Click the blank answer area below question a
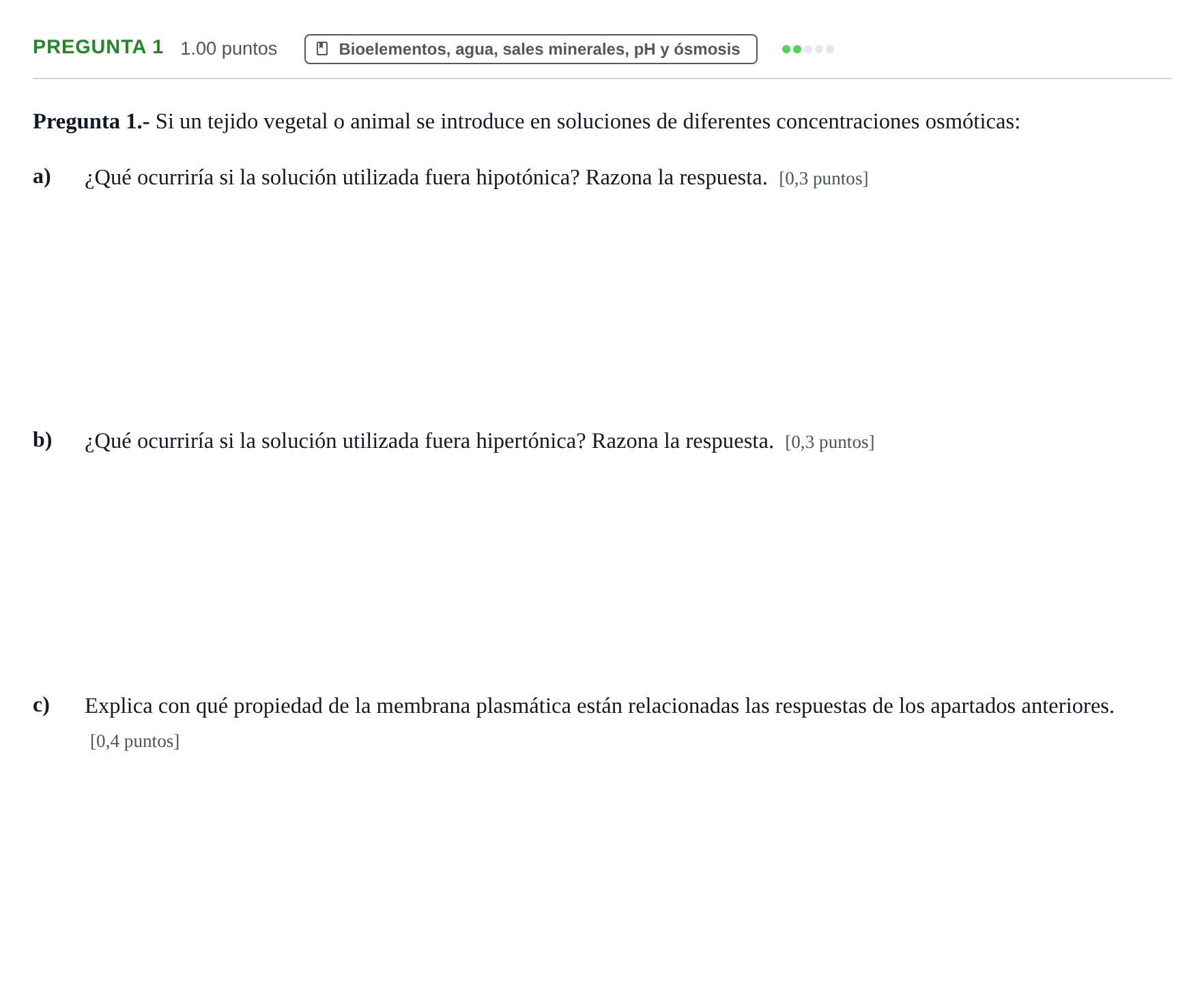This screenshot has width=1204, height=1001. click(601, 307)
